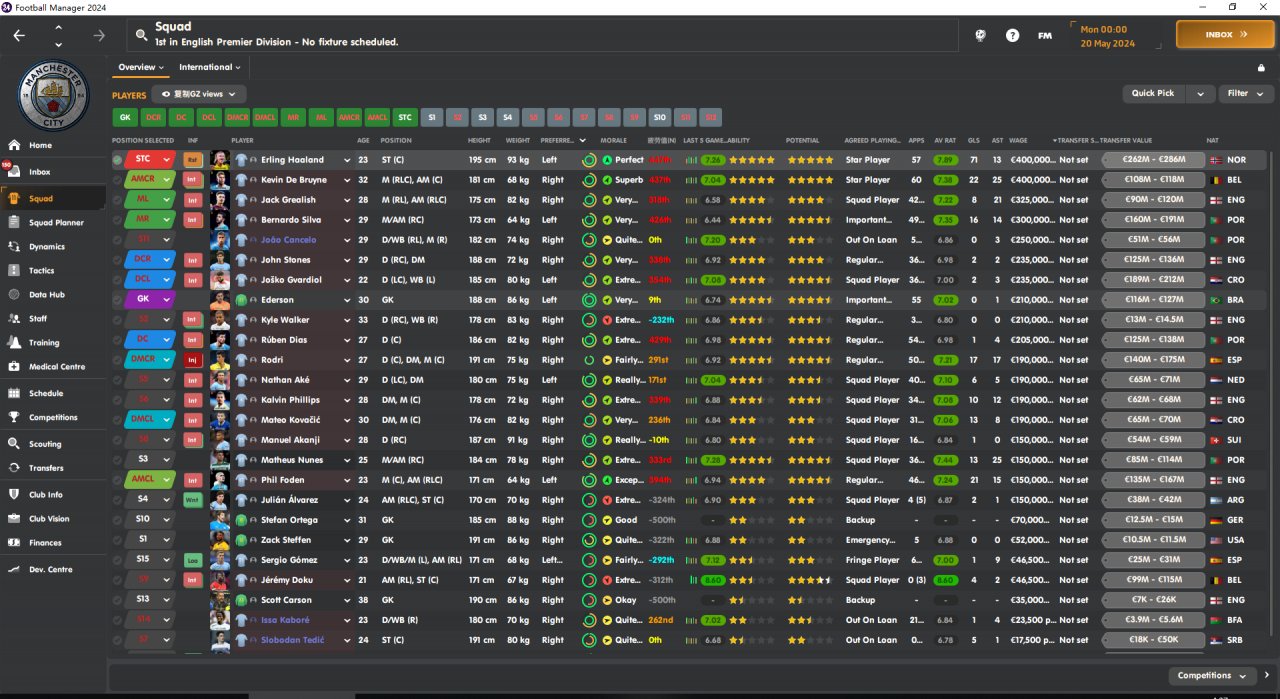This screenshot has height=699, width=1280.
Task: Open Bernardo Silva's player profile
Action: click(x=292, y=220)
